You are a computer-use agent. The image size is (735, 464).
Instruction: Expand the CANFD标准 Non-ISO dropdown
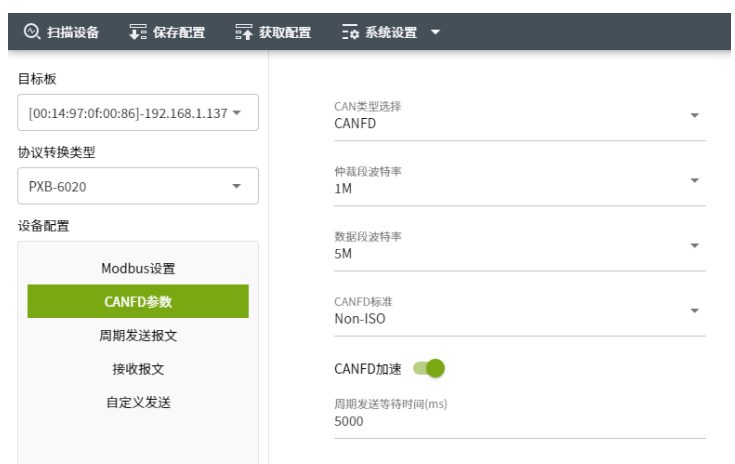tap(694, 311)
